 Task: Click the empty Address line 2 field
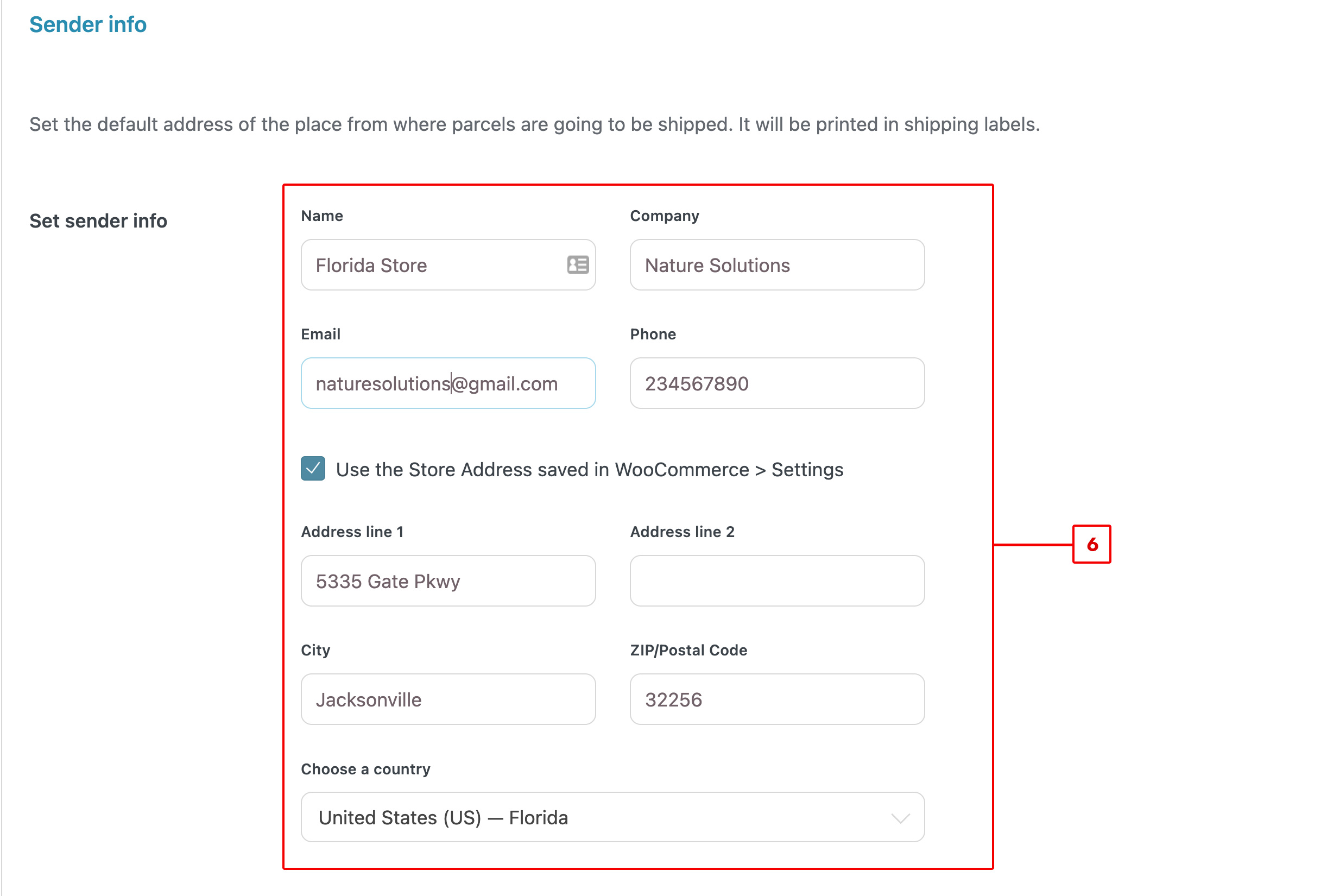[x=777, y=581]
